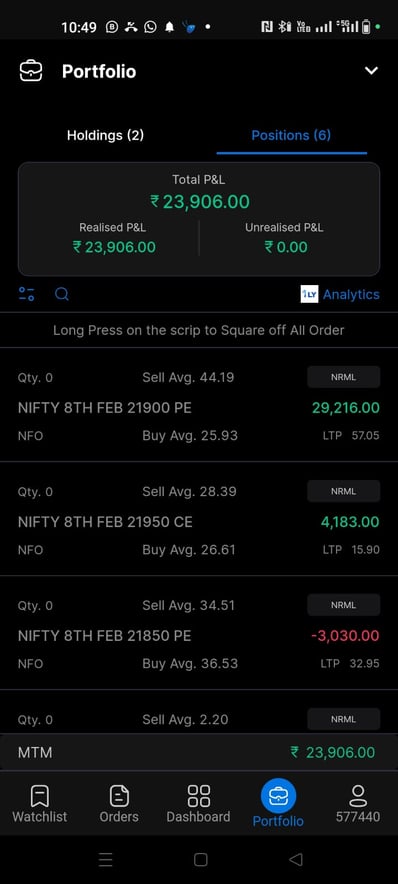The width and height of the screenshot is (398, 884).
Task: Tap the Android back triangle button
Action: tap(295, 859)
